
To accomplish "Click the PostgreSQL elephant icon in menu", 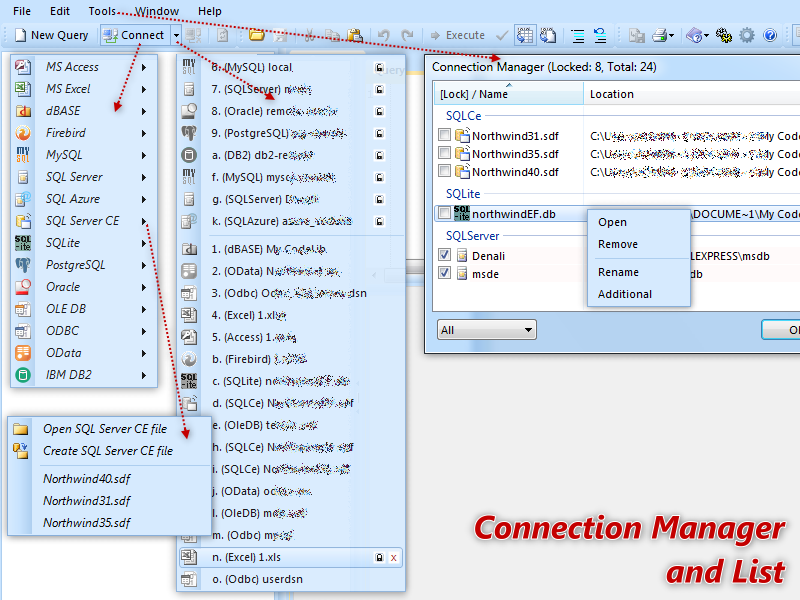I will click(23, 265).
